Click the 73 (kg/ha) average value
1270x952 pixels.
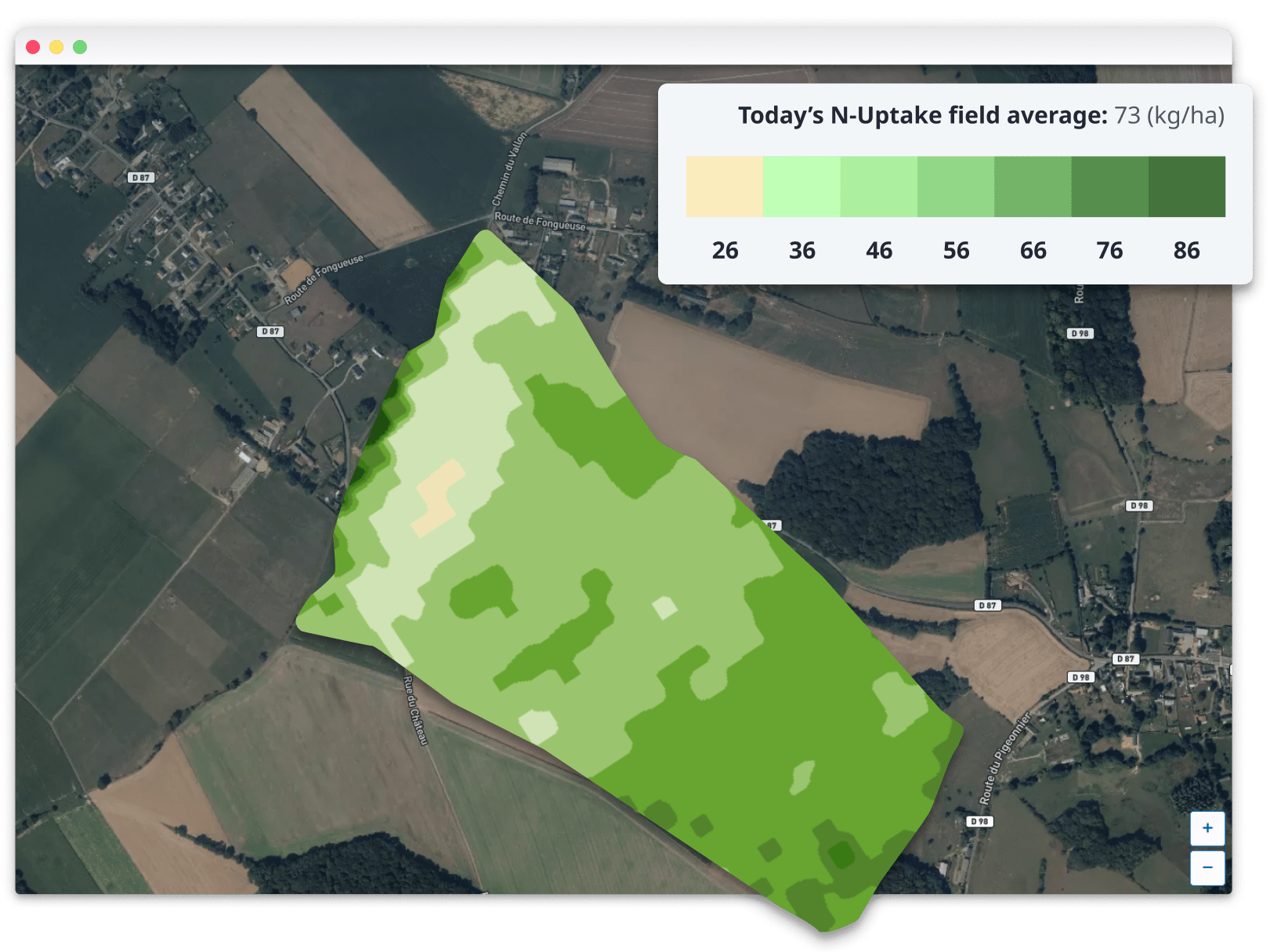point(1169,116)
